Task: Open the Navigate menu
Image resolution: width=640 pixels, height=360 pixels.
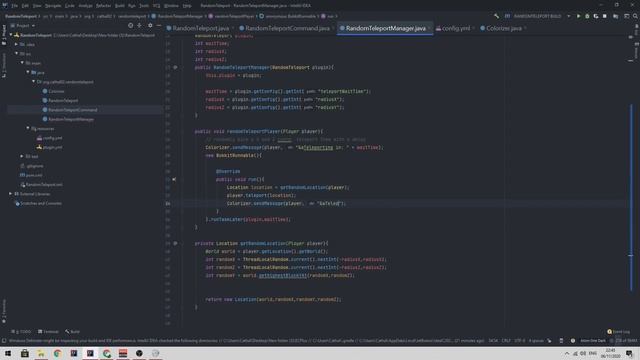Action: tap(53, 6)
